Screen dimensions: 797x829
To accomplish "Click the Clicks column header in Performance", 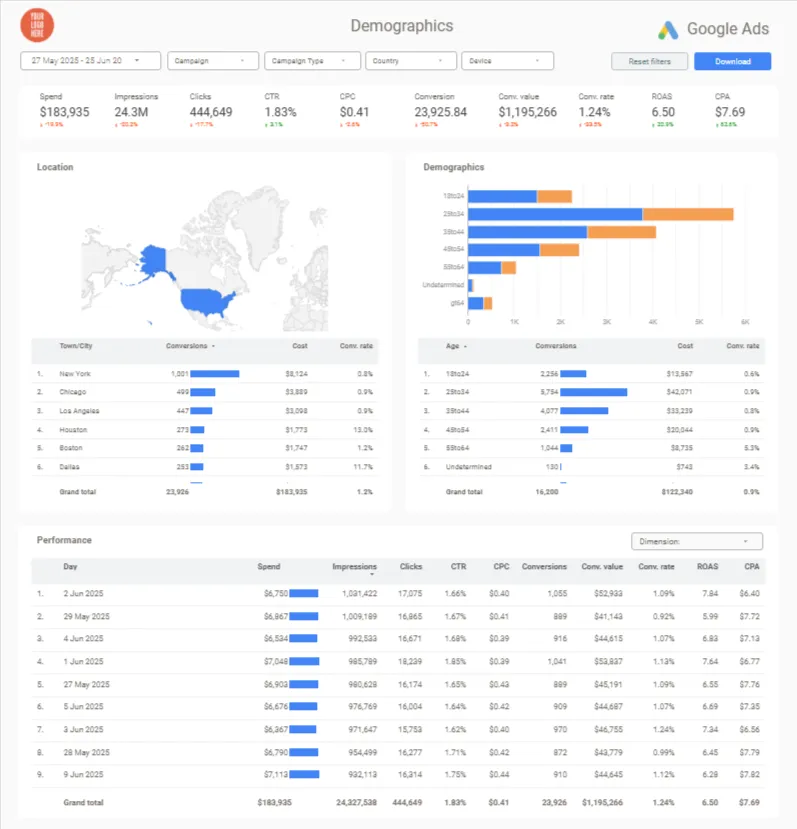I will pos(411,567).
